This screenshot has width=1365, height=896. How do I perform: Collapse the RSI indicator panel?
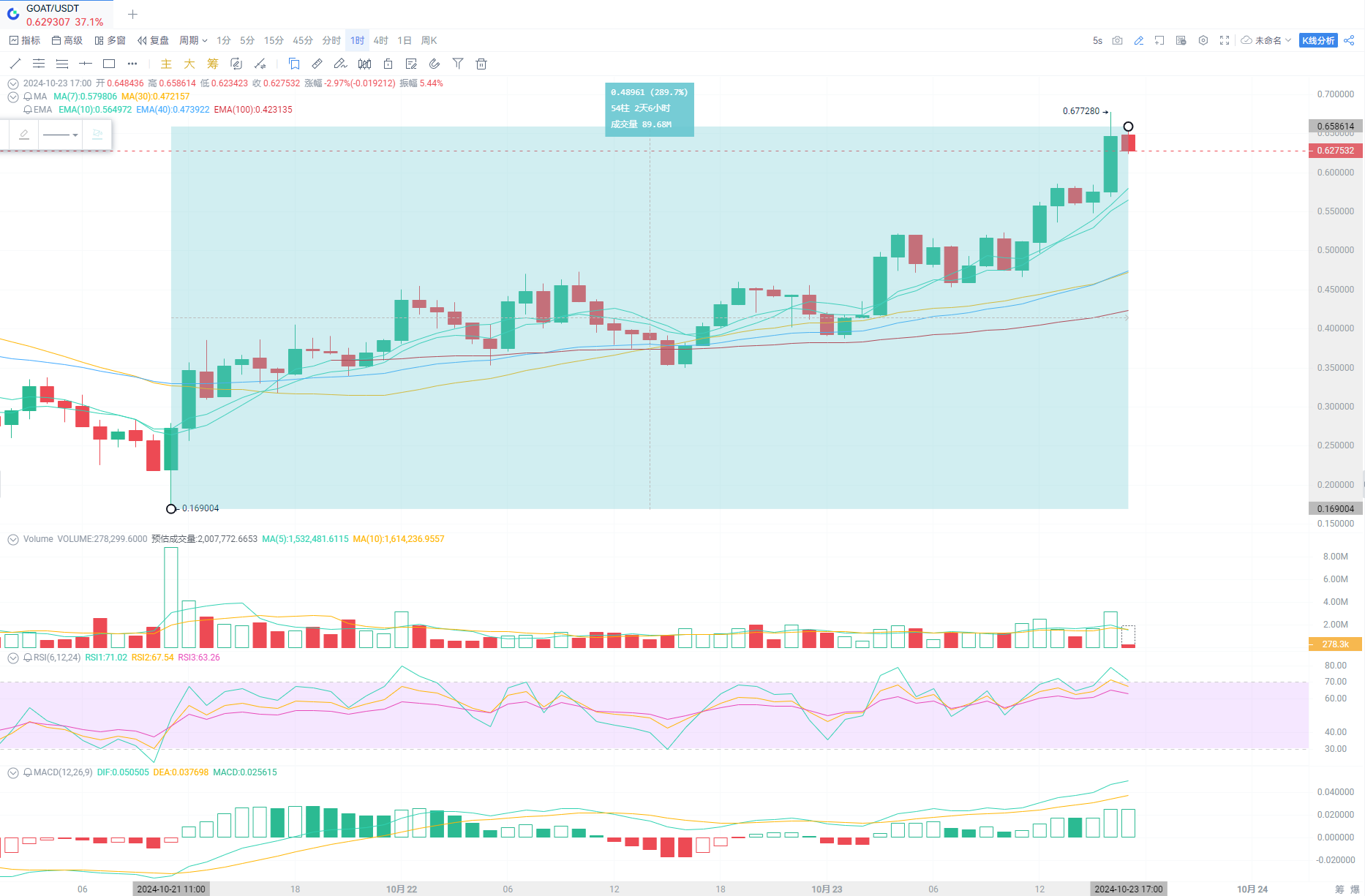point(13,658)
